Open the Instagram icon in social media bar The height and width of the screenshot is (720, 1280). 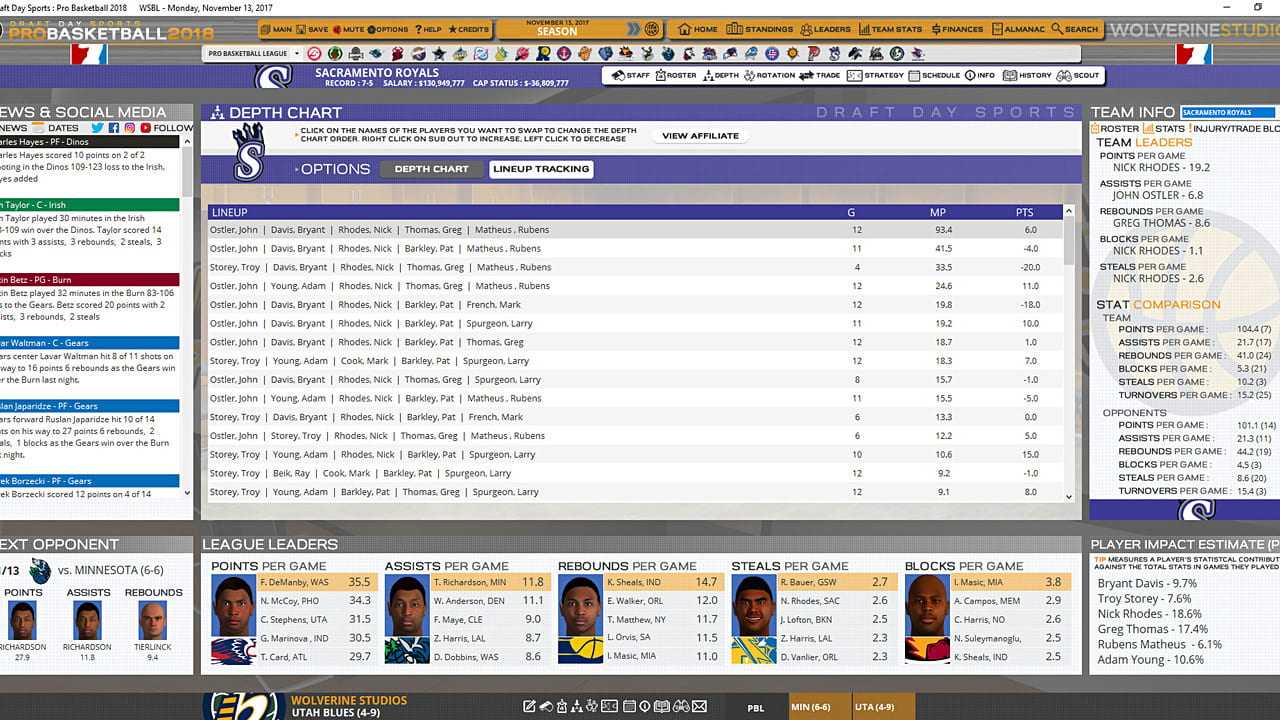[130, 128]
